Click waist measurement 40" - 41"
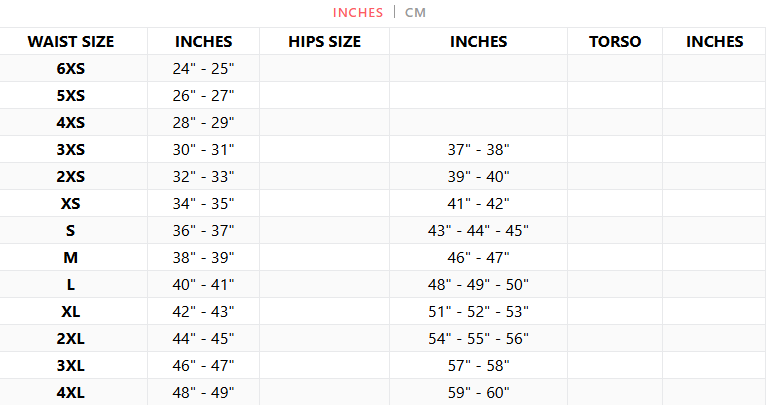The height and width of the screenshot is (405, 766). pos(204,284)
